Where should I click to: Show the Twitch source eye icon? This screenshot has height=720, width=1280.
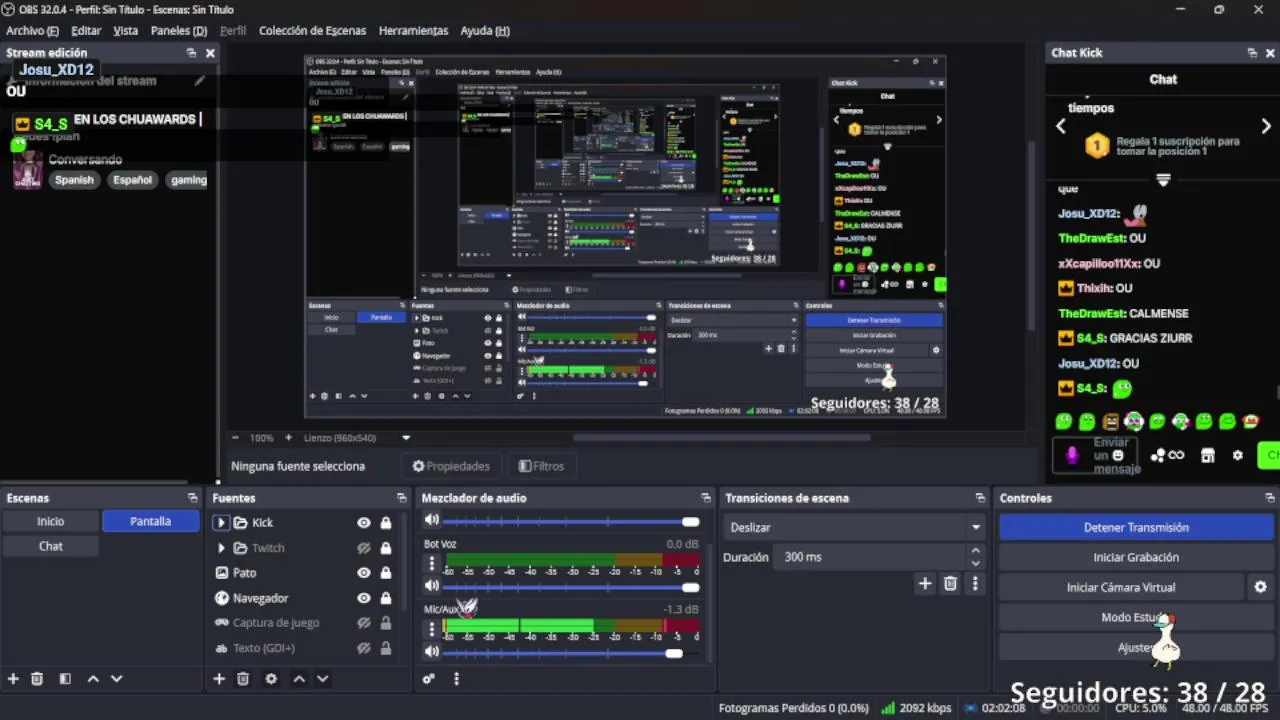[364, 548]
